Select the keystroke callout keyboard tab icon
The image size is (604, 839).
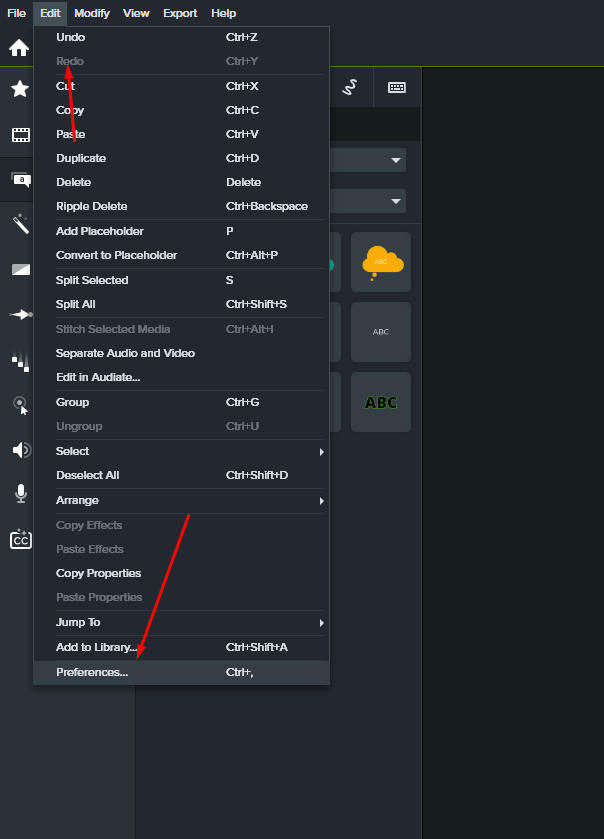pos(396,88)
